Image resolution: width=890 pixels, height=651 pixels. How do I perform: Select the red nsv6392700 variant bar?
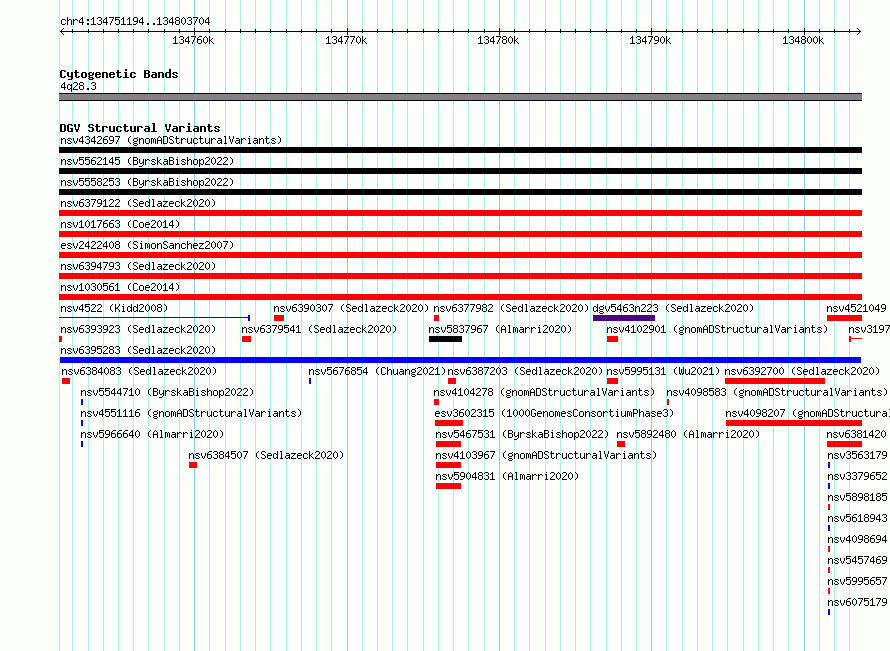pos(775,381)
